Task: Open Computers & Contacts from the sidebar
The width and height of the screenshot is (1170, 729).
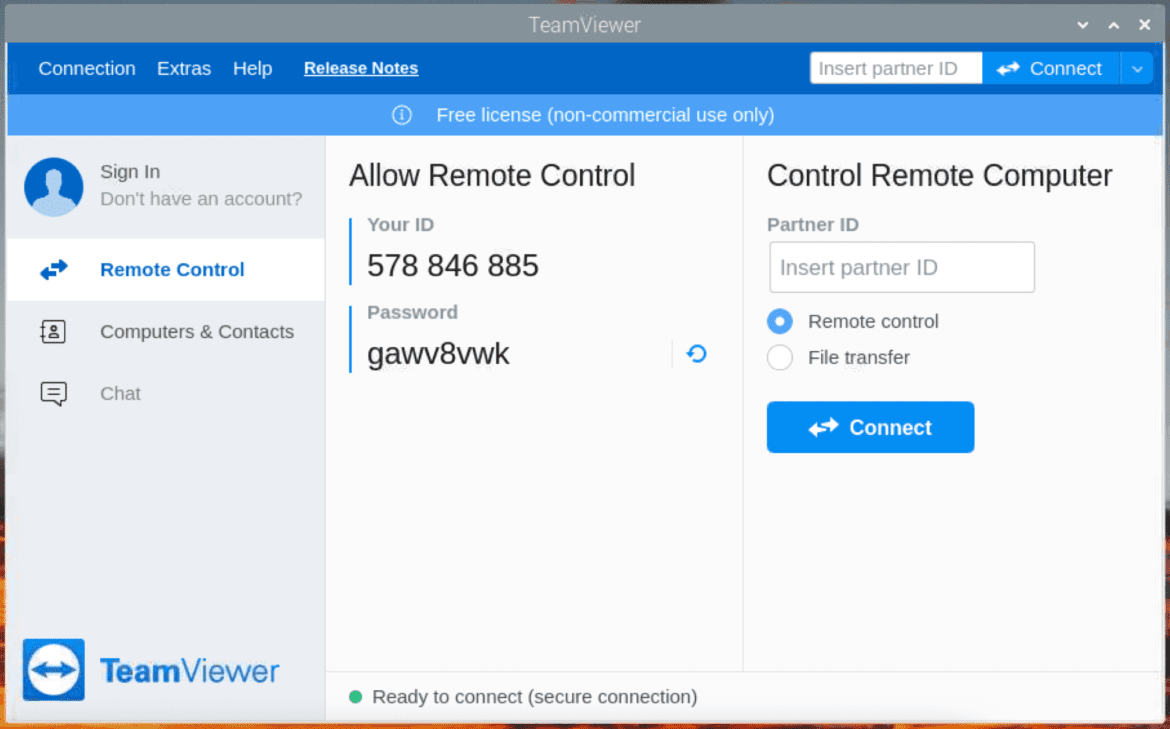Action: tap(54, 331)
